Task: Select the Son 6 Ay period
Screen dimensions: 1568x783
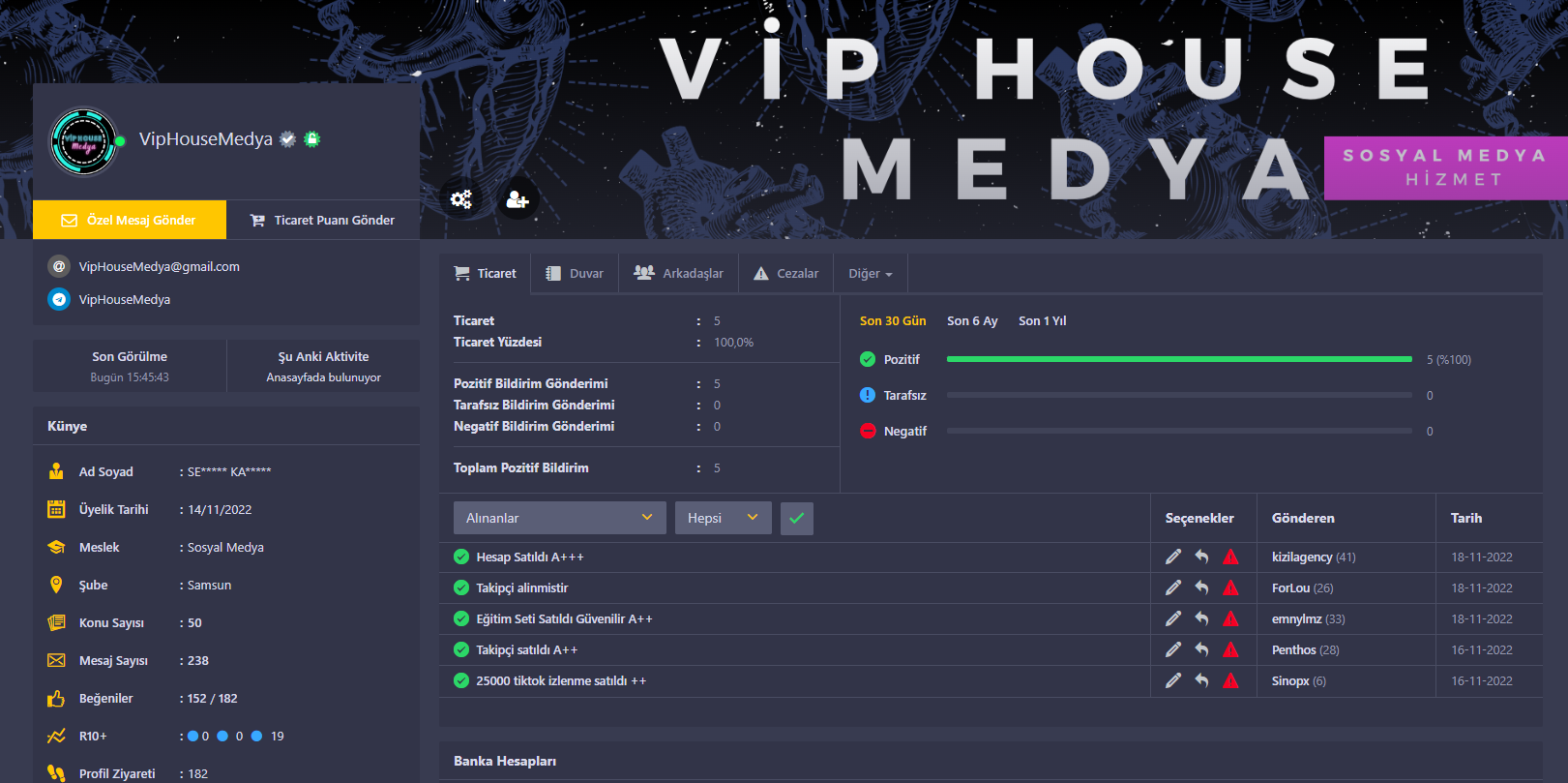Action: [x=972, y=320]
